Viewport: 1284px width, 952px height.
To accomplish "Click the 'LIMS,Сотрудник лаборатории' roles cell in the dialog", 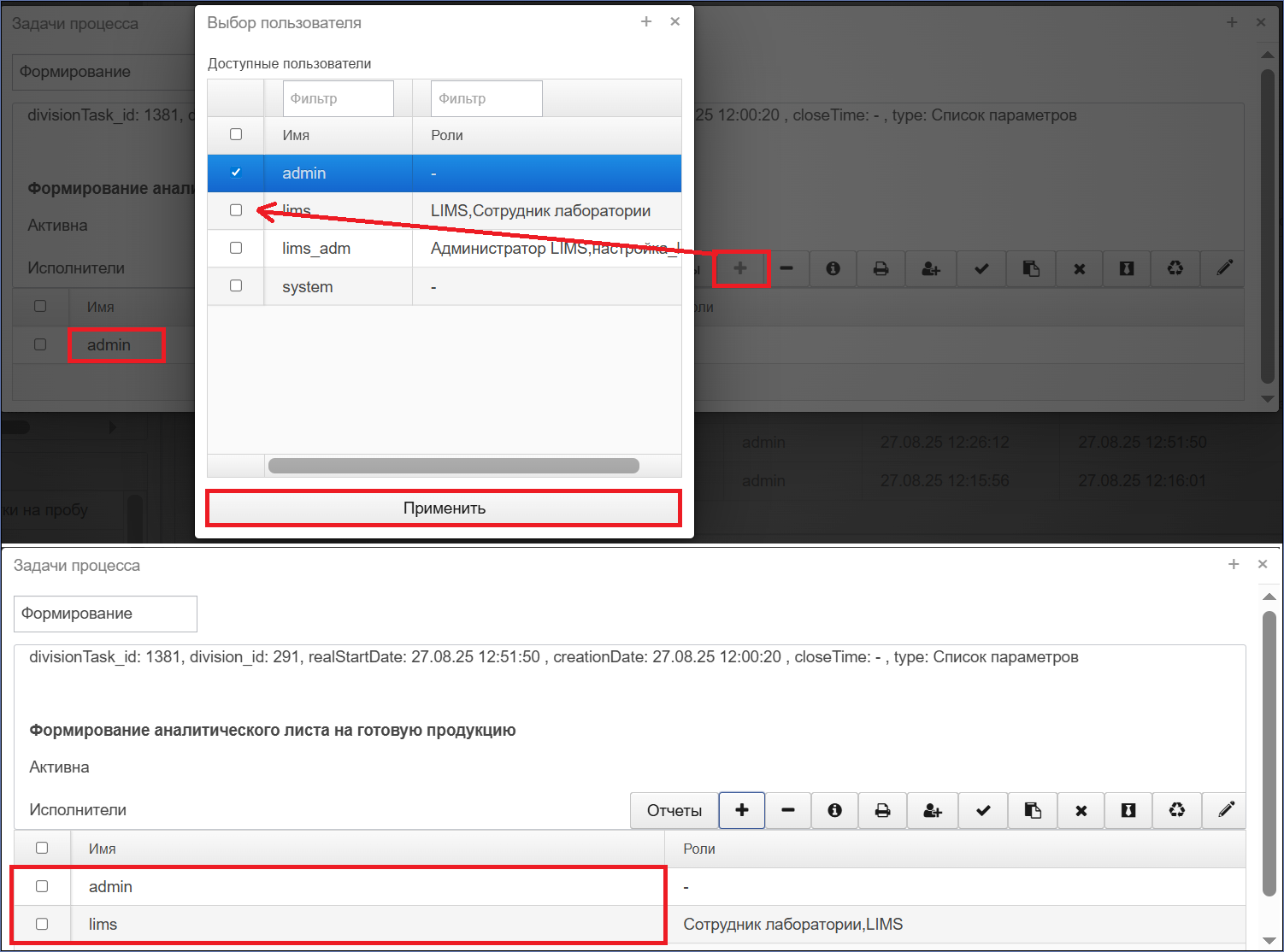I will pyautogui.click(x=547, y=211).
